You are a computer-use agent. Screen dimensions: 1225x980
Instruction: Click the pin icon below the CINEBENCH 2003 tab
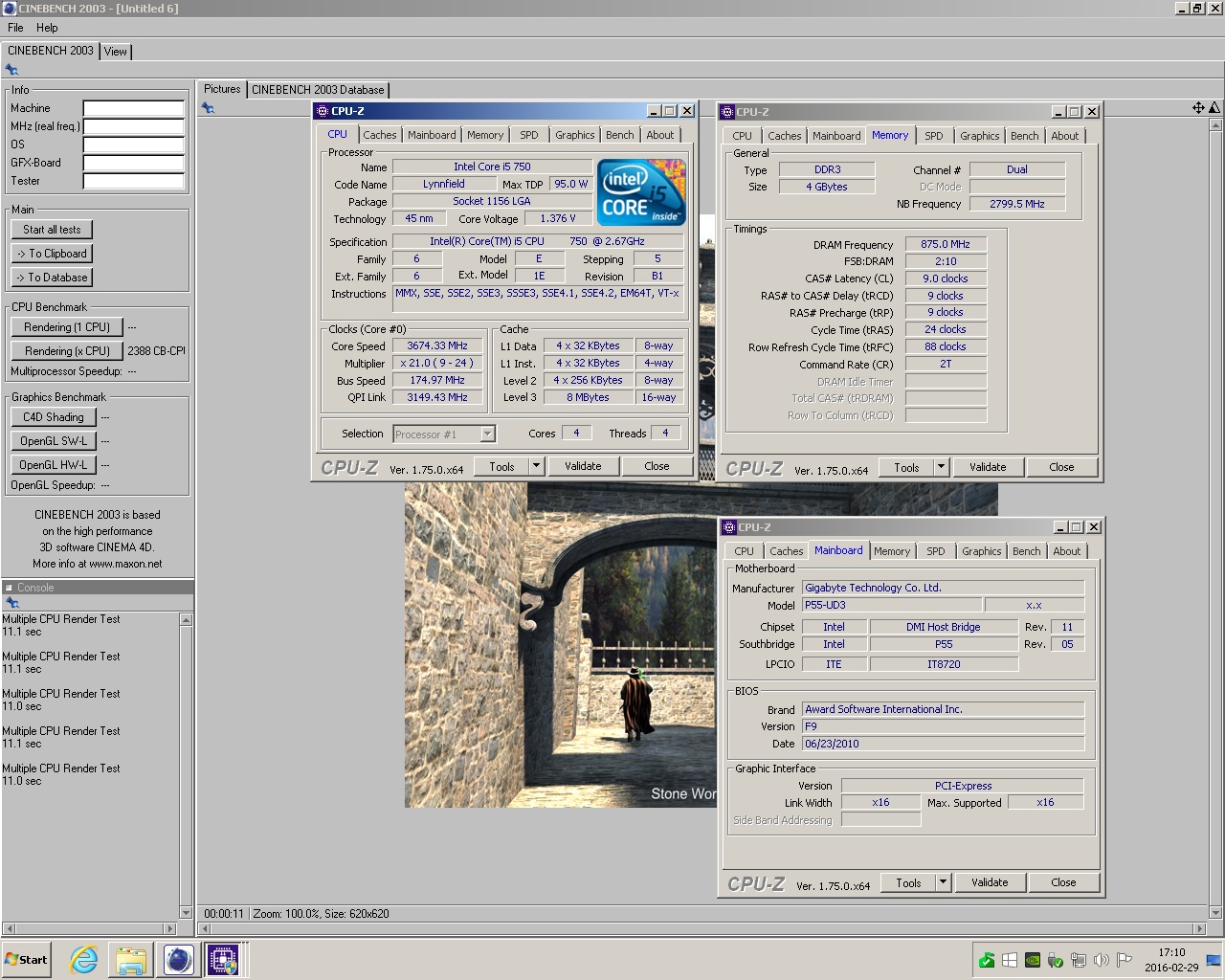11,70
